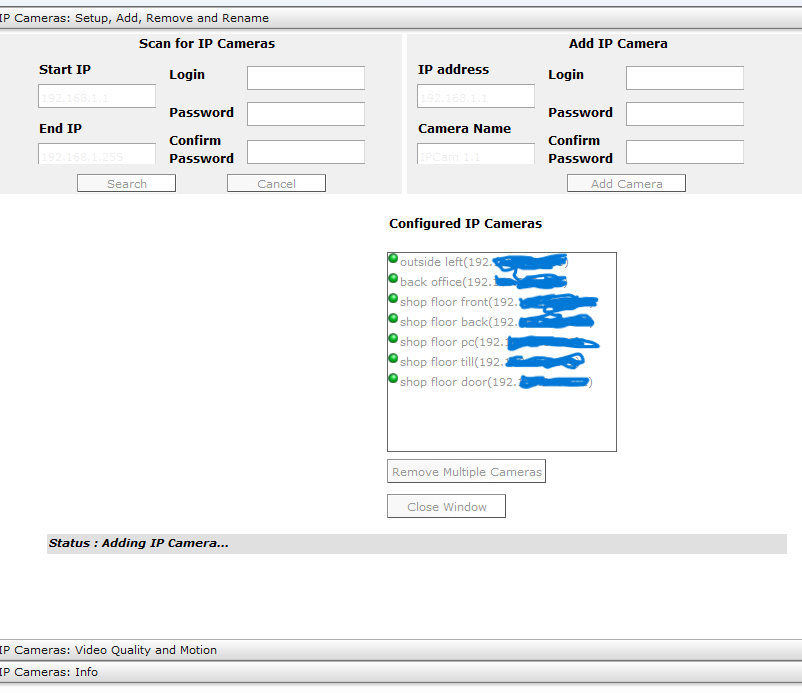Viewport: 802px width, 693px height.
Task: Click green status icon for outside left camera
Action: pos(393,259)
